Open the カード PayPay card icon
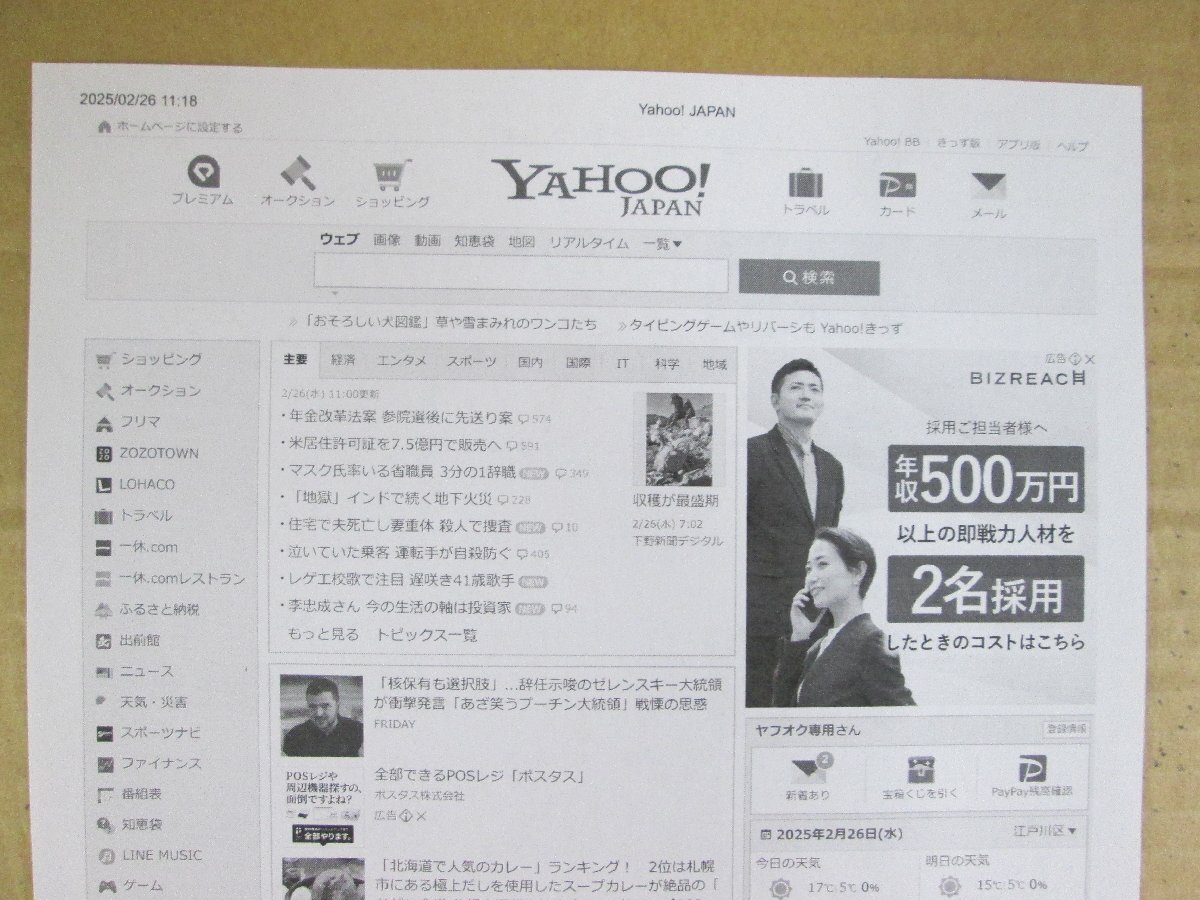Screen dimensions: 1200x900 (897, 186)
